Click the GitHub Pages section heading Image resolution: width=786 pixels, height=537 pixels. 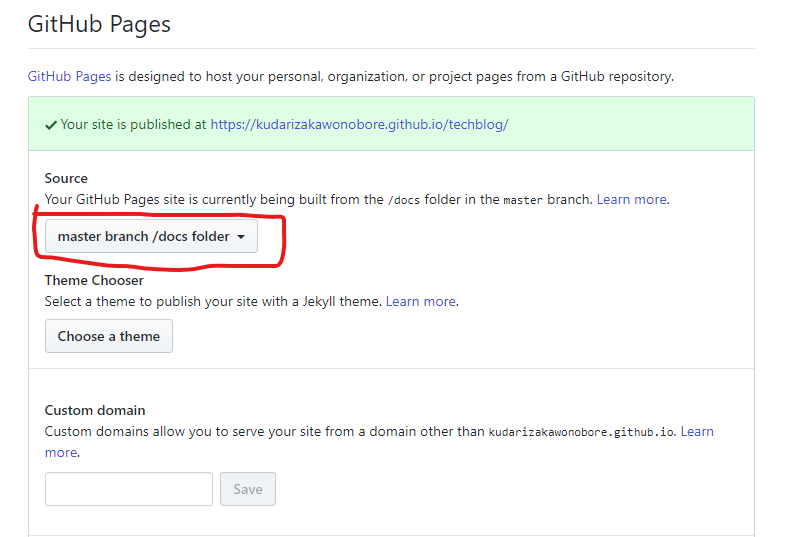click(99, 24)
